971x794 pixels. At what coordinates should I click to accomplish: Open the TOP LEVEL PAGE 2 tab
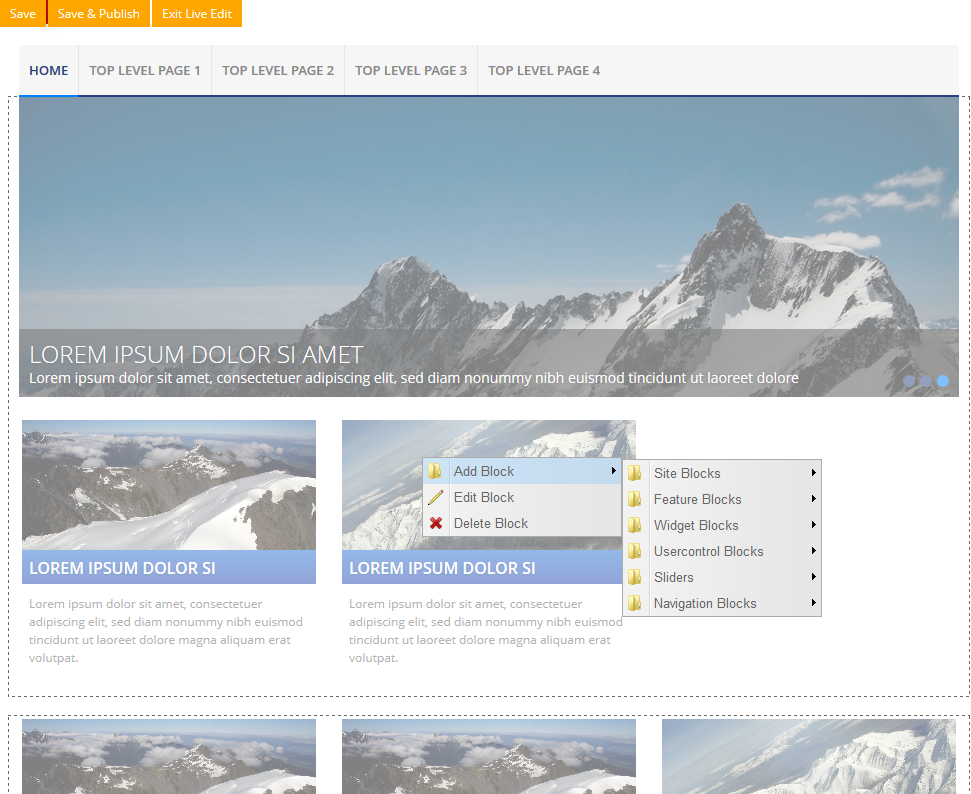[x=278, y=71]
